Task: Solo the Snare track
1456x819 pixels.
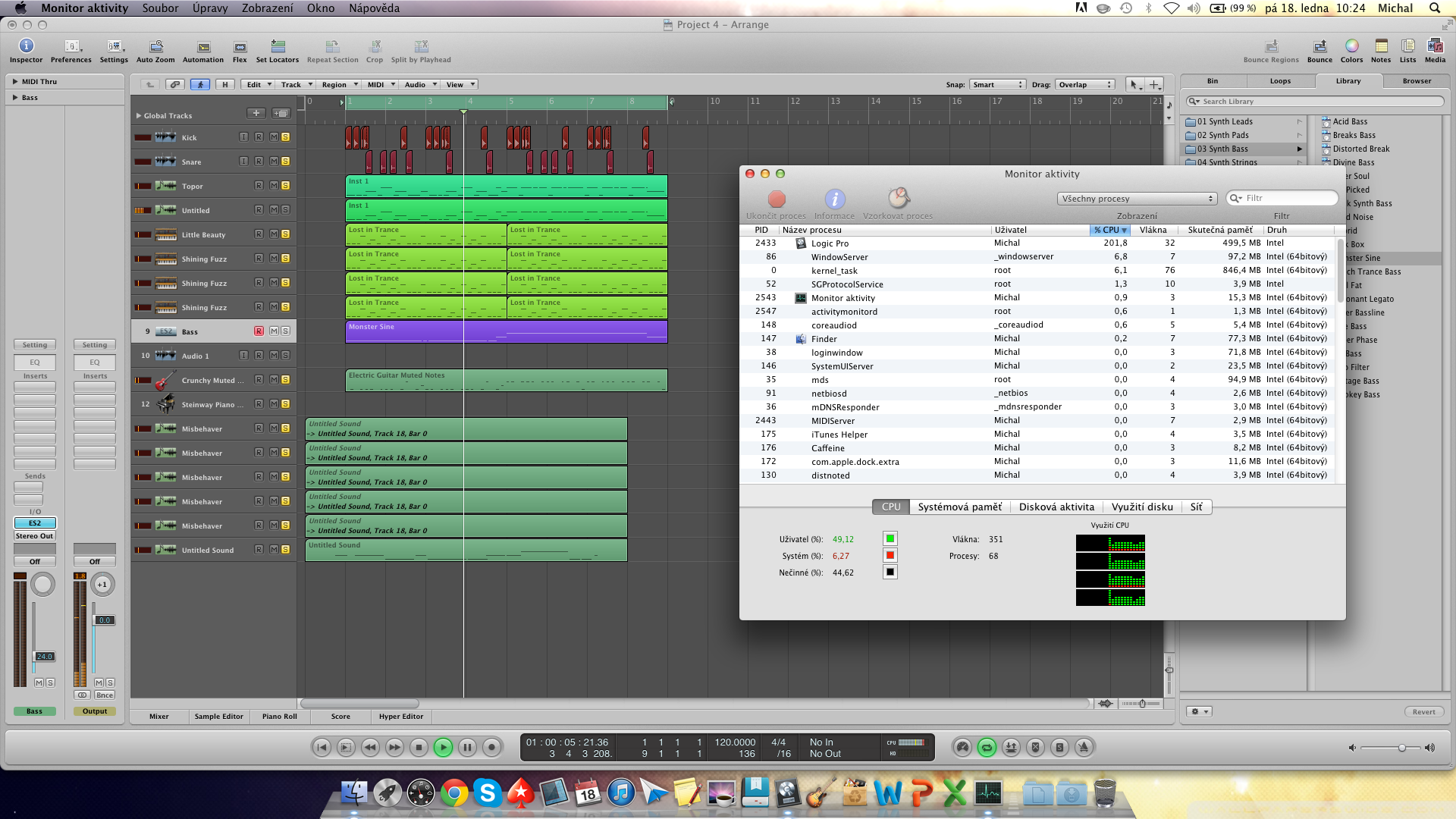Action: (286, 162)
